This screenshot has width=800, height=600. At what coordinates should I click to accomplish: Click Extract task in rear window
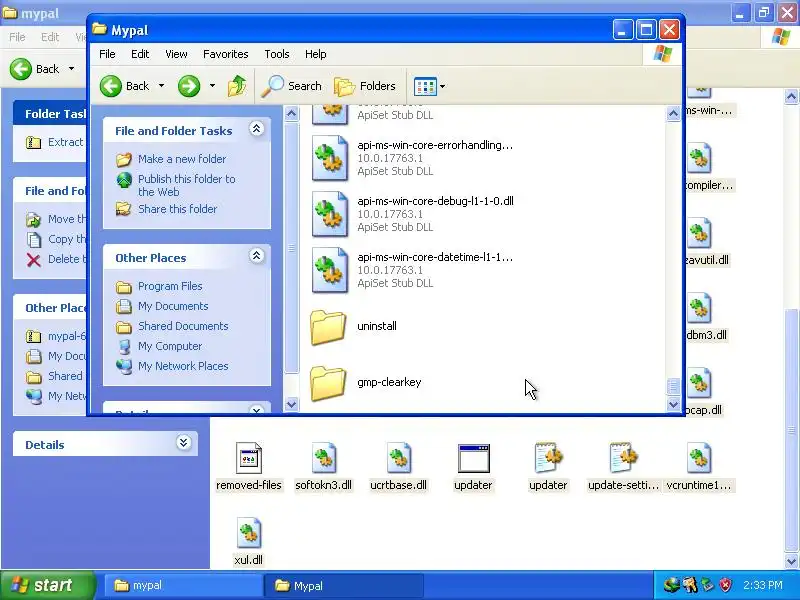click(x=54, y=142)
